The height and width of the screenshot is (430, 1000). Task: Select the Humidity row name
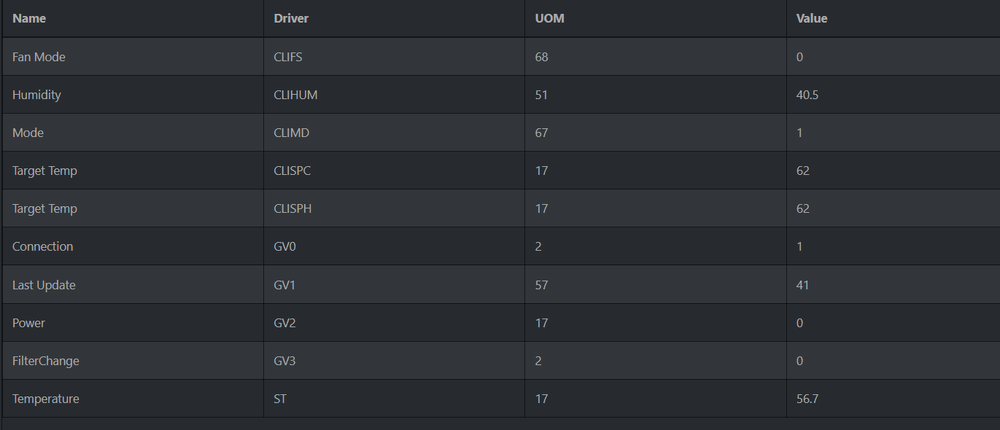click(x=37, y=95)
